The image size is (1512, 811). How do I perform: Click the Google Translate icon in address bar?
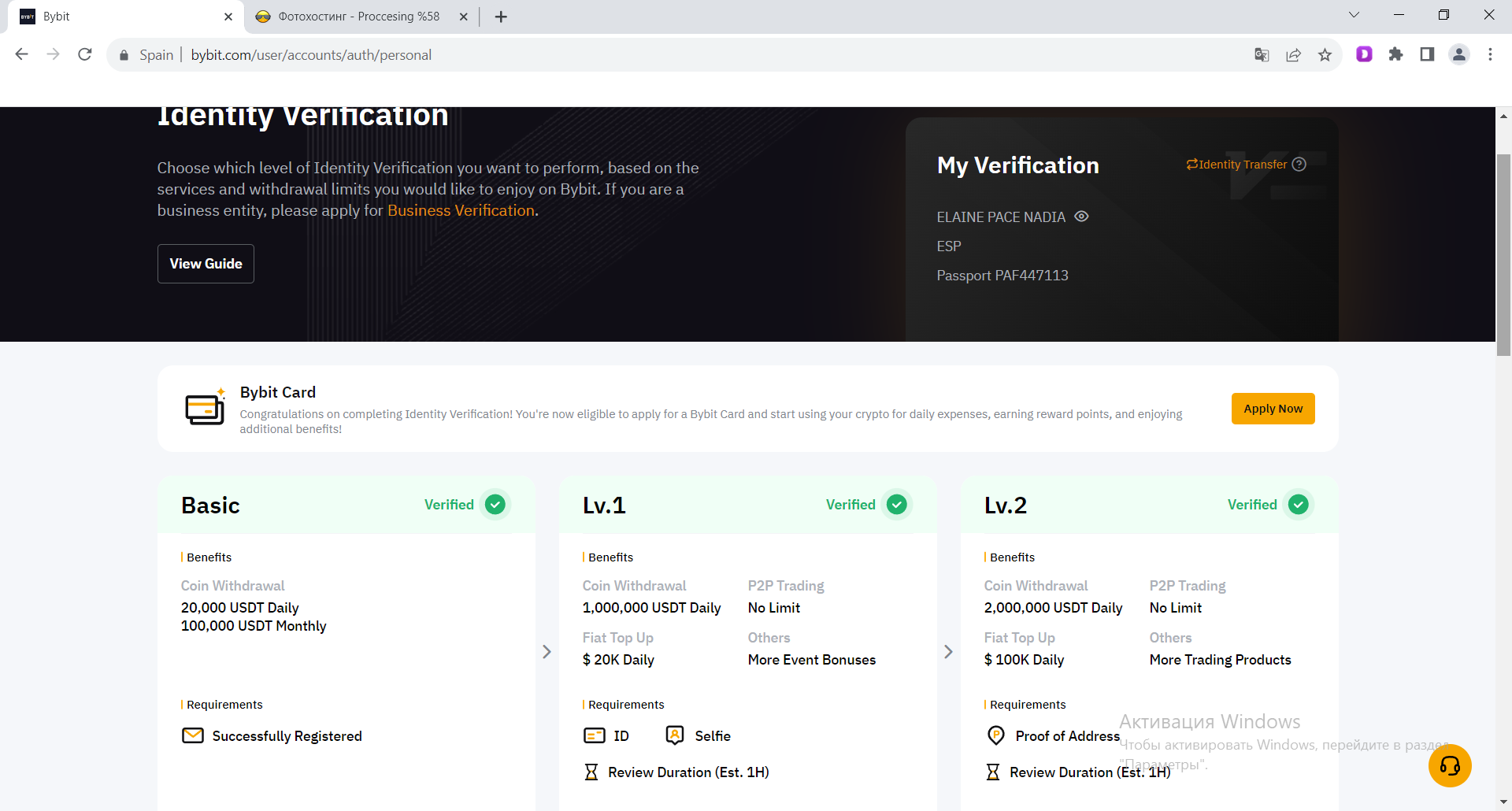(x=1262, y=54)
